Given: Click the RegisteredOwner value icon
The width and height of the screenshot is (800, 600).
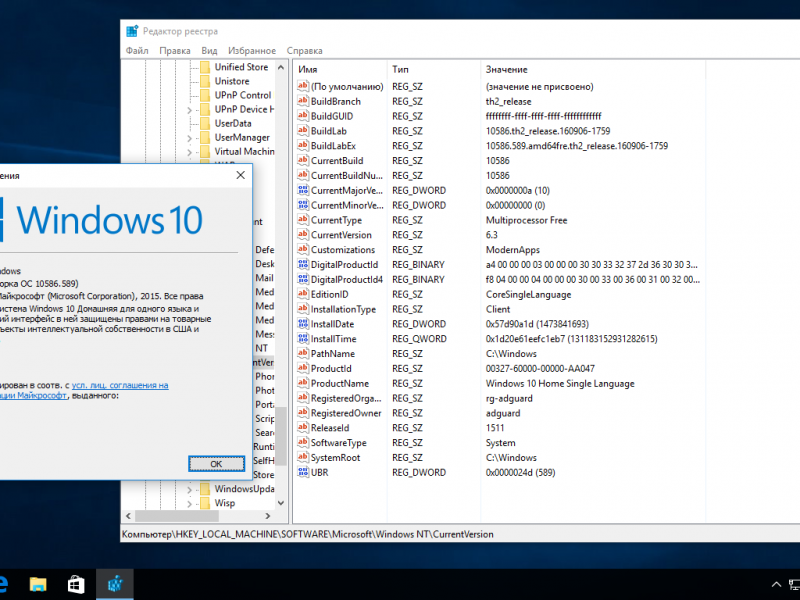Looking at the screenshot, I should (303, 413).
